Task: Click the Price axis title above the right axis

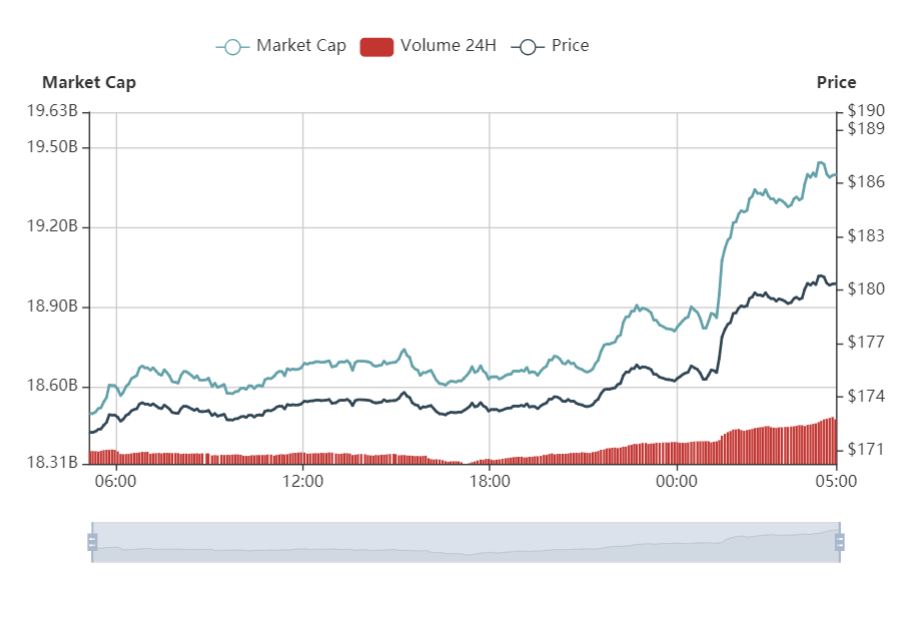Action: [x=836, y=83]
